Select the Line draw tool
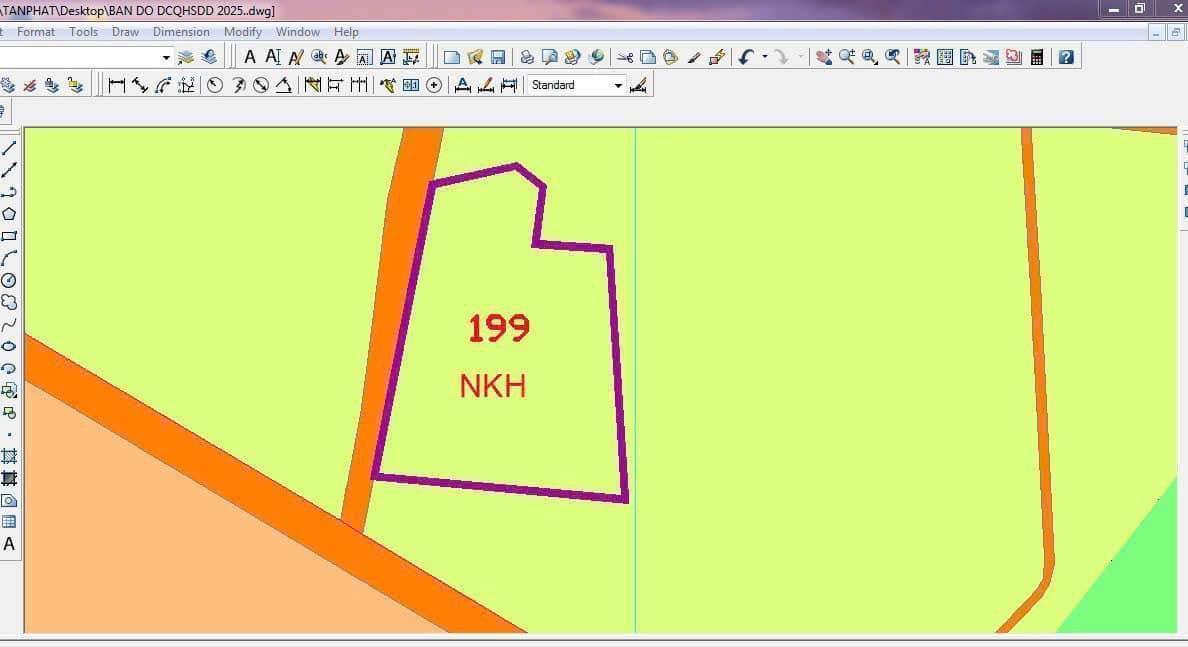The width and height of the screenshot is (1188, 647). [9, 148]
